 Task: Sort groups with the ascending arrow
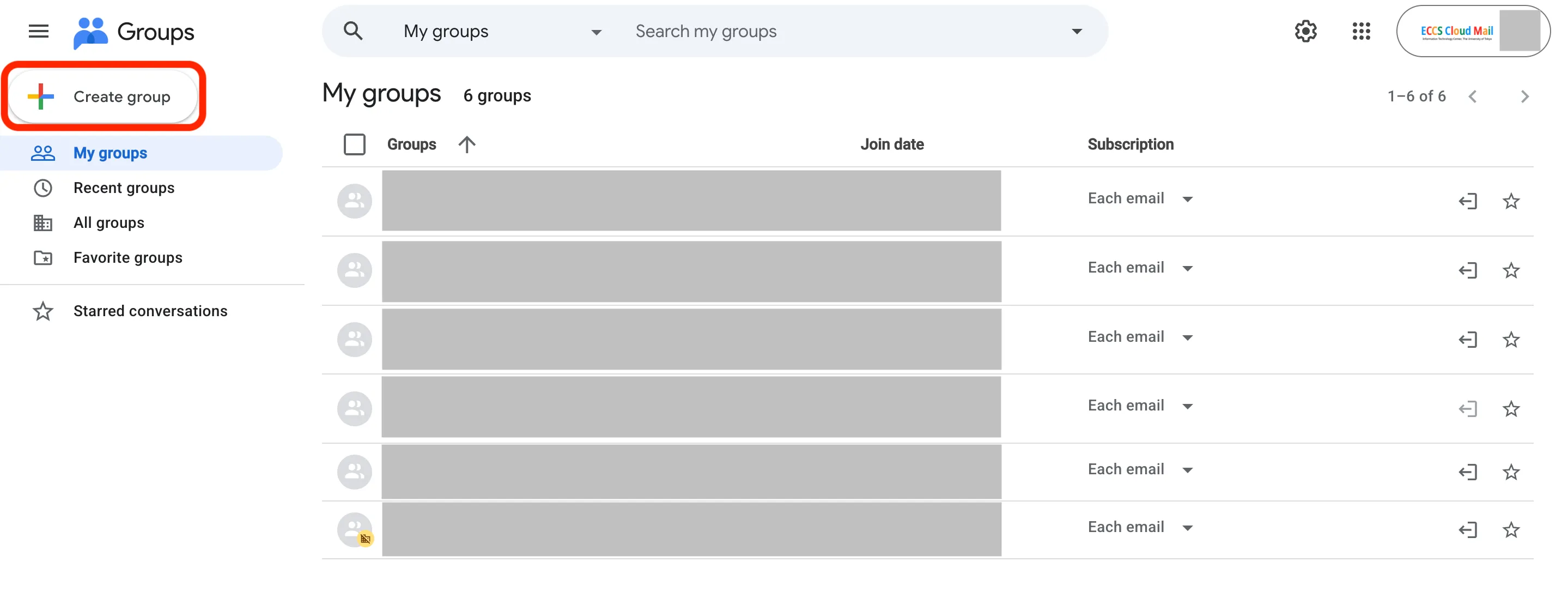coord(467,144)
